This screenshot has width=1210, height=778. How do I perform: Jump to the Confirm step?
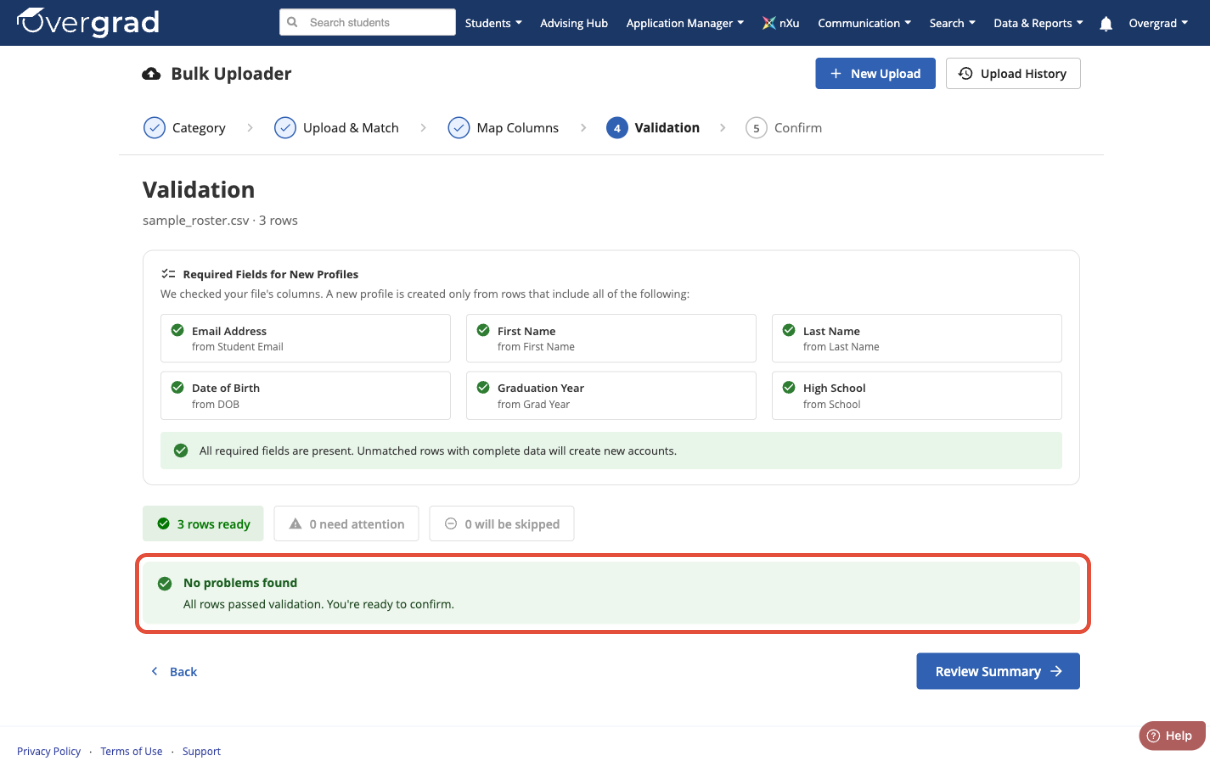coord(784,128)
